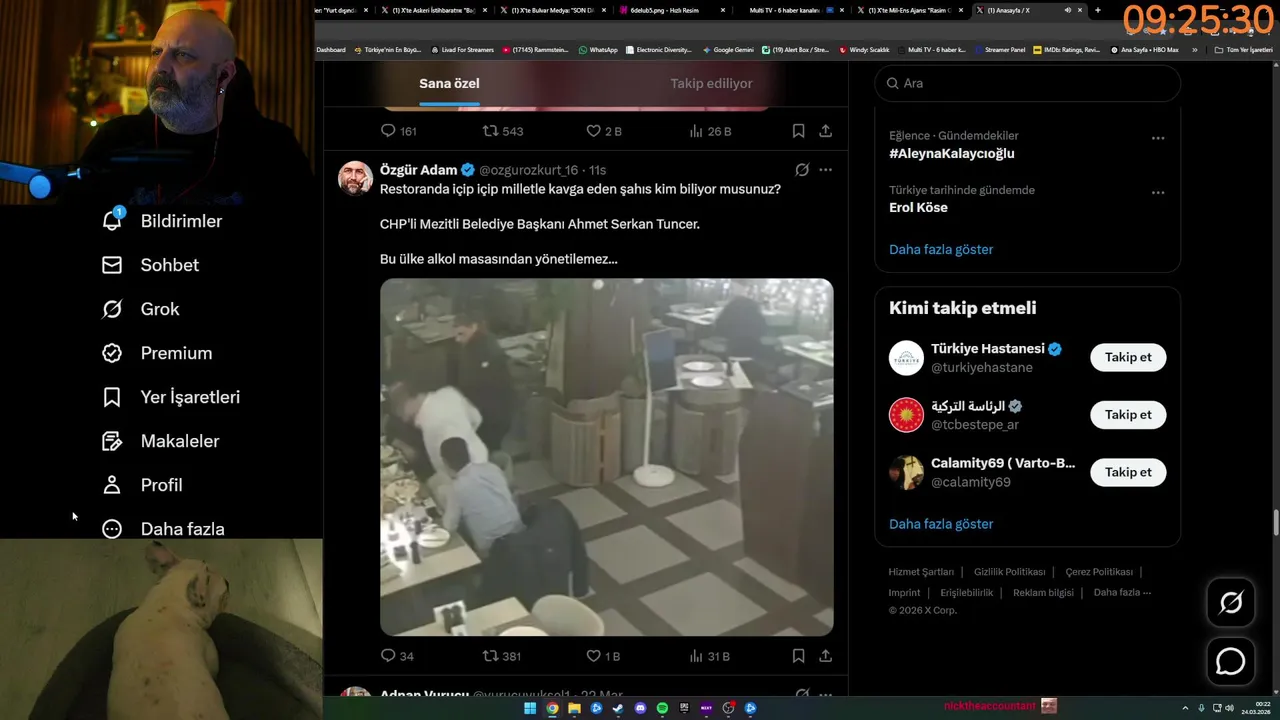Open new browser tab with plus button

click(1098, 10)
